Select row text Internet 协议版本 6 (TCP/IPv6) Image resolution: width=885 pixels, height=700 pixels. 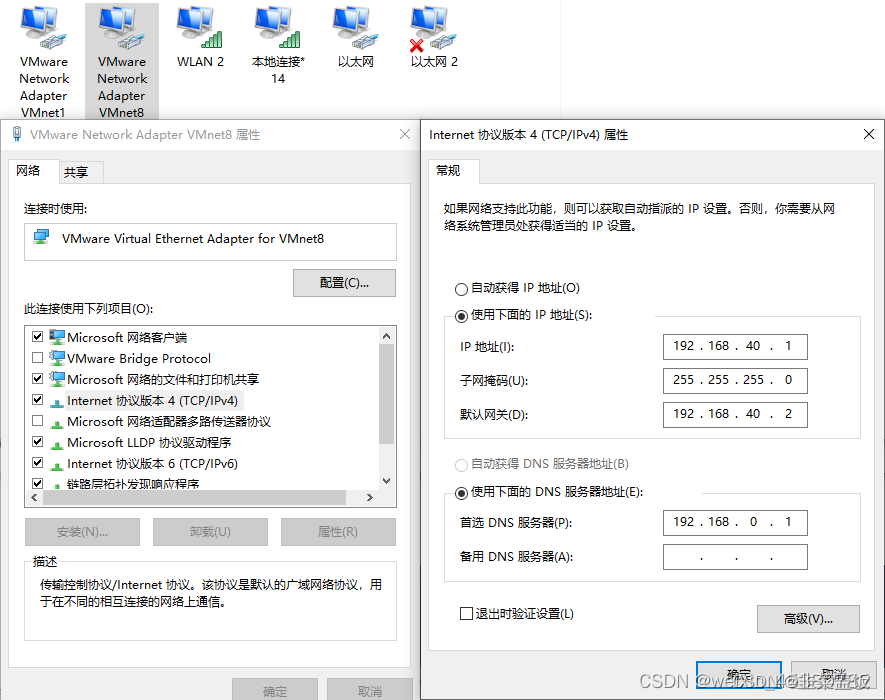coord(152,463)
